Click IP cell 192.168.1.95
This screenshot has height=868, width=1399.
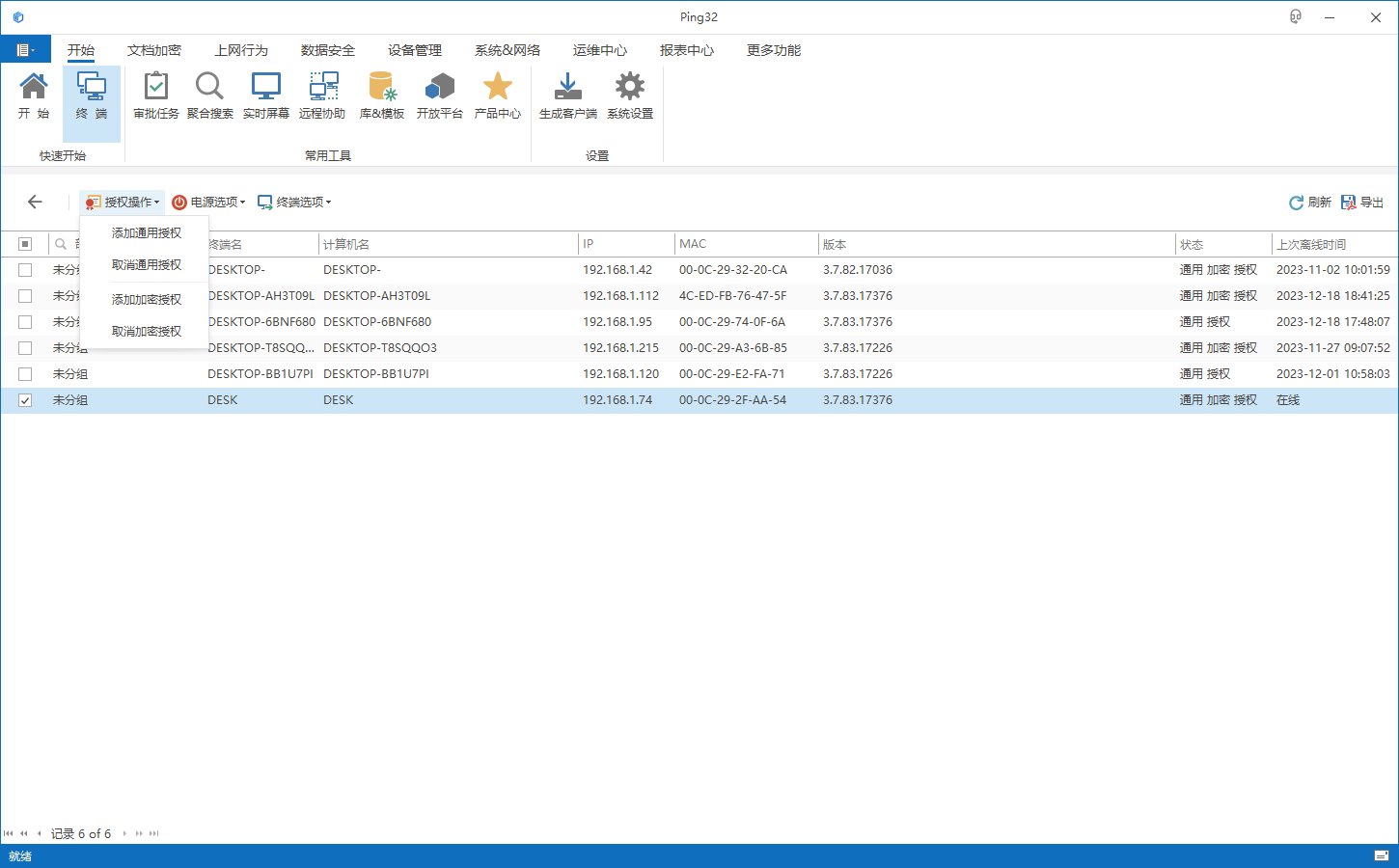point(617,322)
